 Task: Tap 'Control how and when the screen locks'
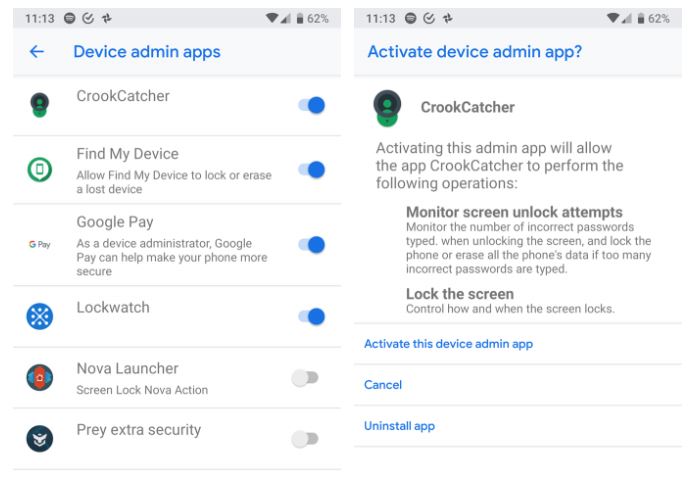(x=510, y=309)
